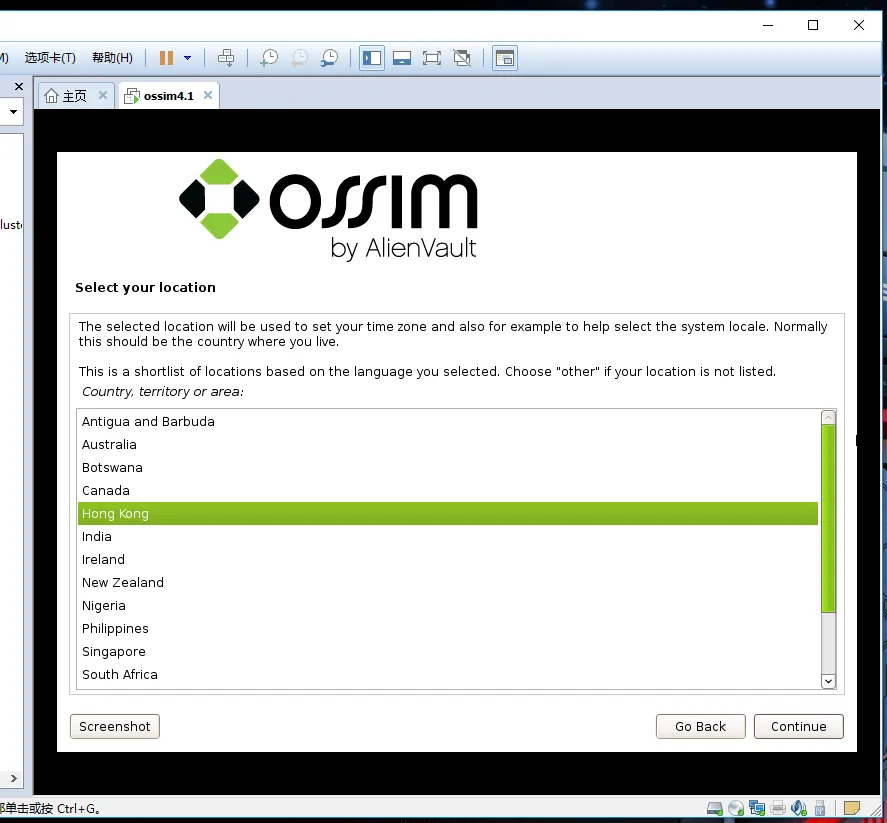Close the ossim4.1 tab

[x=208, y=95]
